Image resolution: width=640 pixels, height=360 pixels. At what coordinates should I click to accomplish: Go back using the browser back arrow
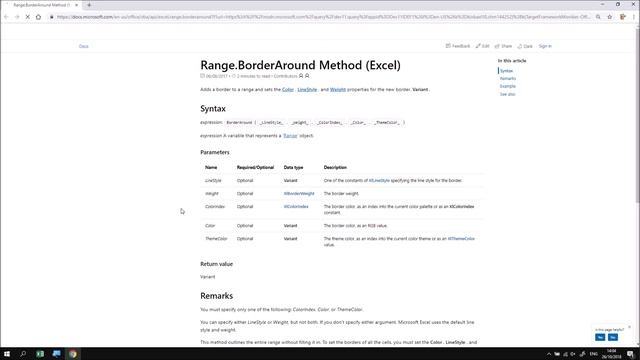click(6, 17)
